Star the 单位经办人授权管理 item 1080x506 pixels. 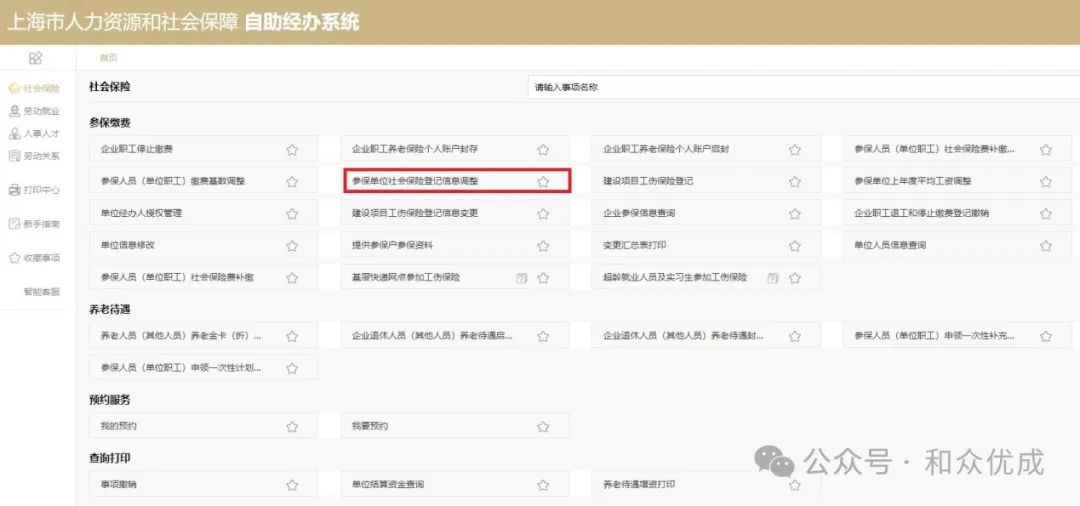(292, 213)
